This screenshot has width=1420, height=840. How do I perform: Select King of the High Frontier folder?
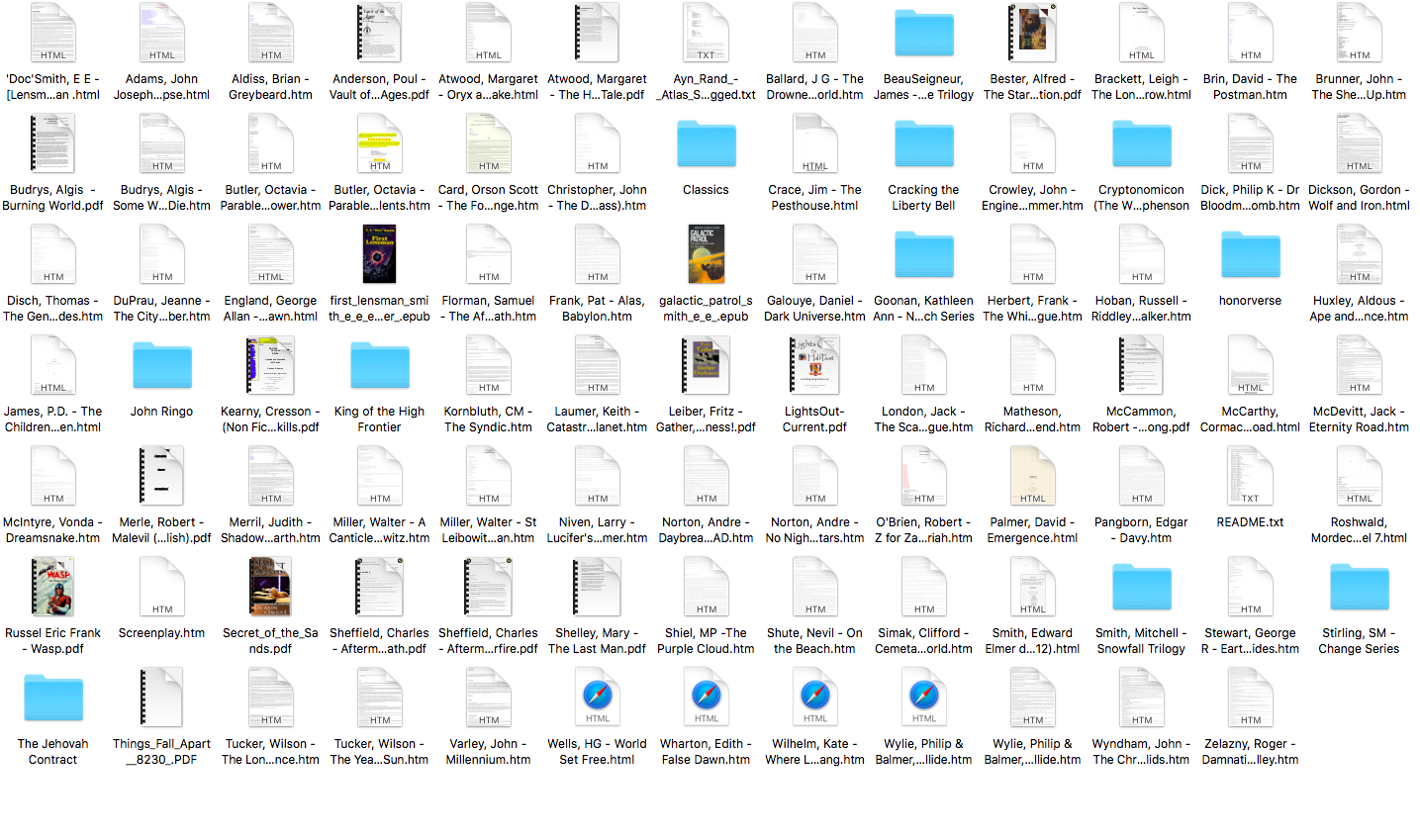379,366
